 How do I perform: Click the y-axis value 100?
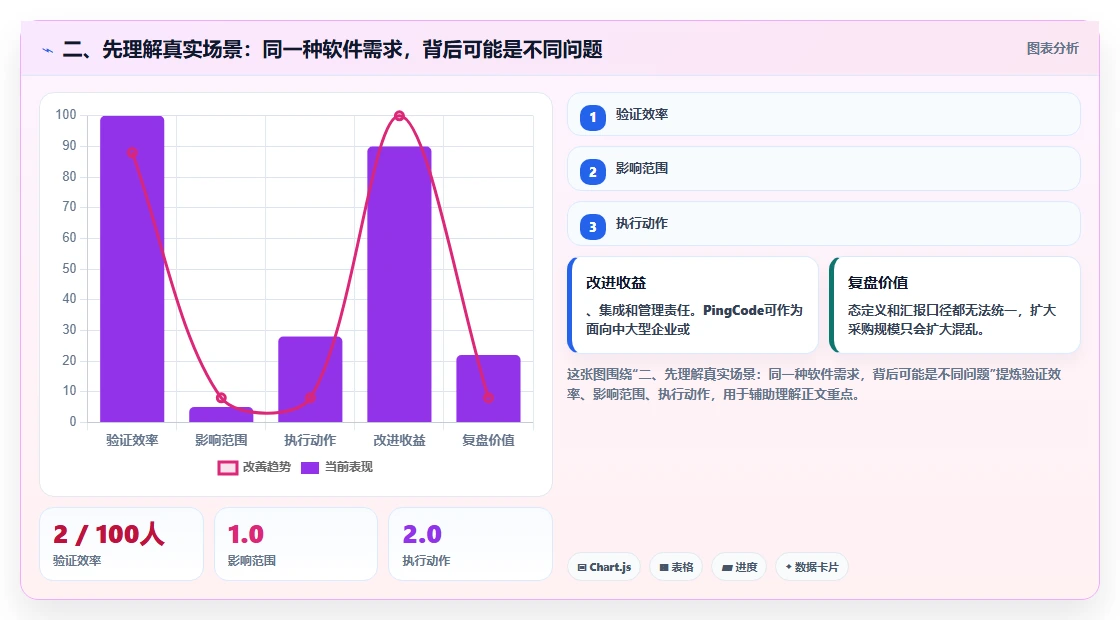66,115
